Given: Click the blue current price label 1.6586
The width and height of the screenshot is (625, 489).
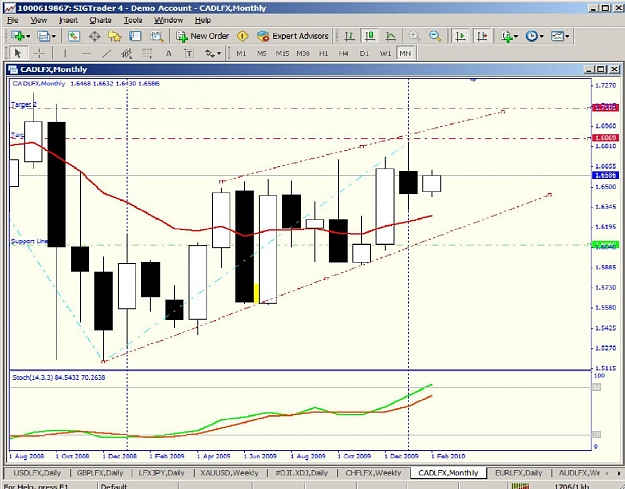Looking at the screenshot, I should pyautogui.click(x=605, y=175).
